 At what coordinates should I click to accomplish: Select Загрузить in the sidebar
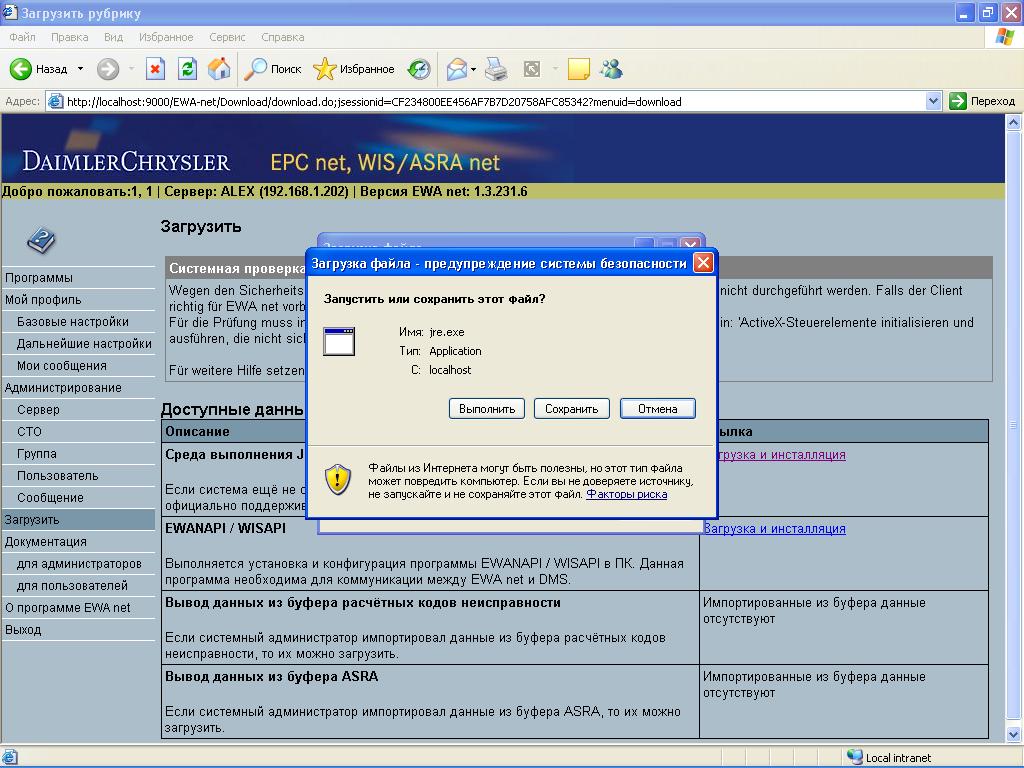pyautogui.click(x=78, y=520)
